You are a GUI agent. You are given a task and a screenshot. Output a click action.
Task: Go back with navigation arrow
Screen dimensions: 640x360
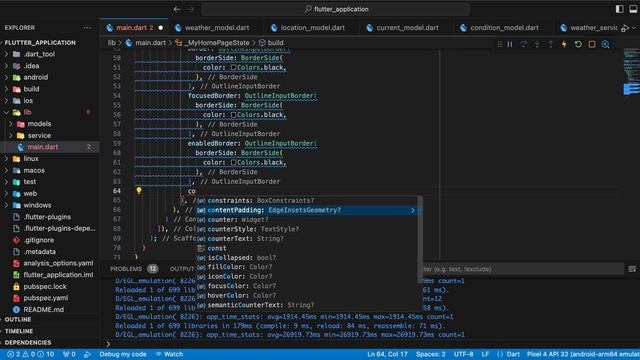tap(177, 9)
